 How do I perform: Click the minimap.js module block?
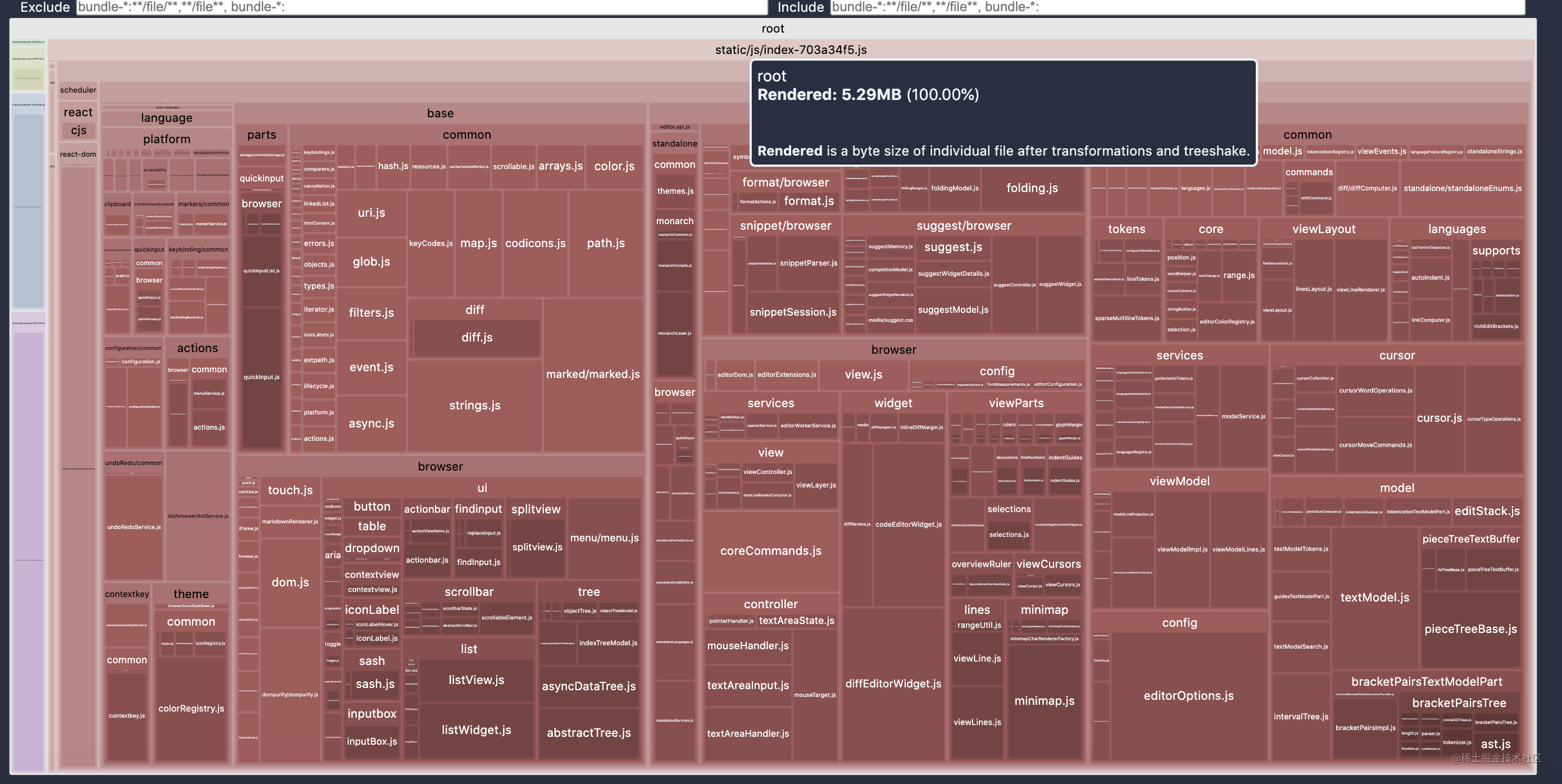1043,700
